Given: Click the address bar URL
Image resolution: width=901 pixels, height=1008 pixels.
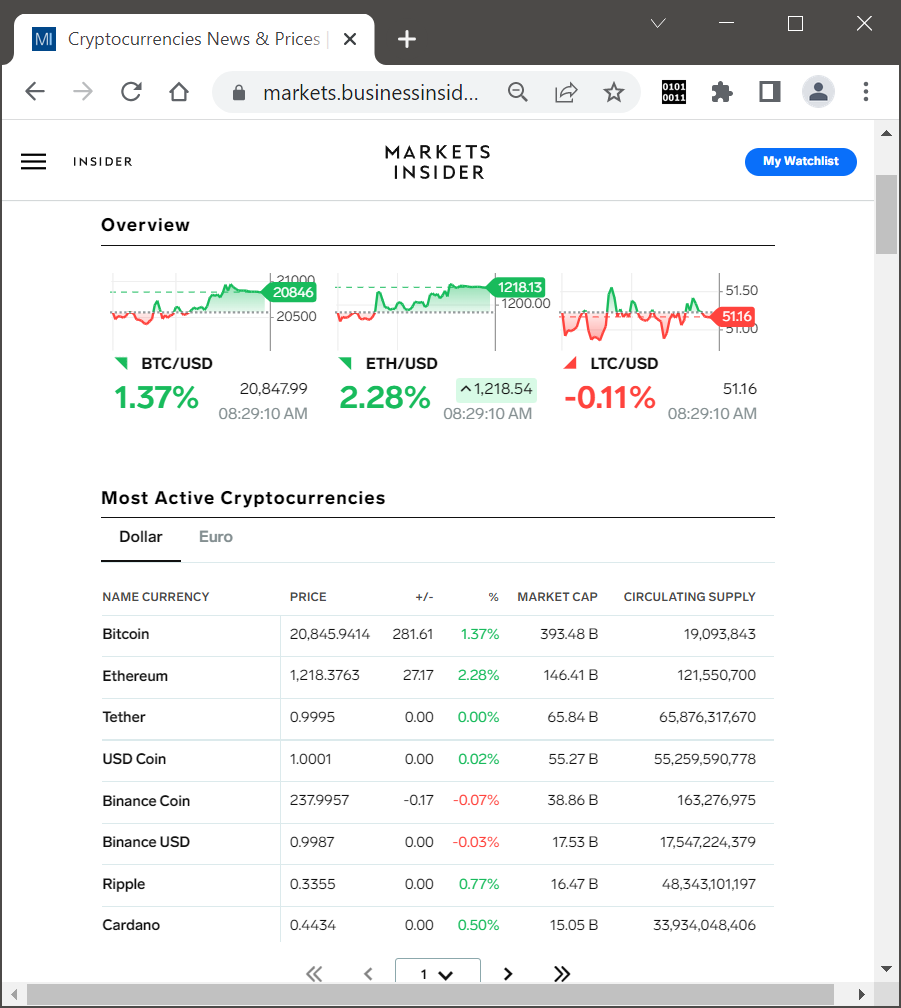Looking at the screenshot, I should point(371,93).
